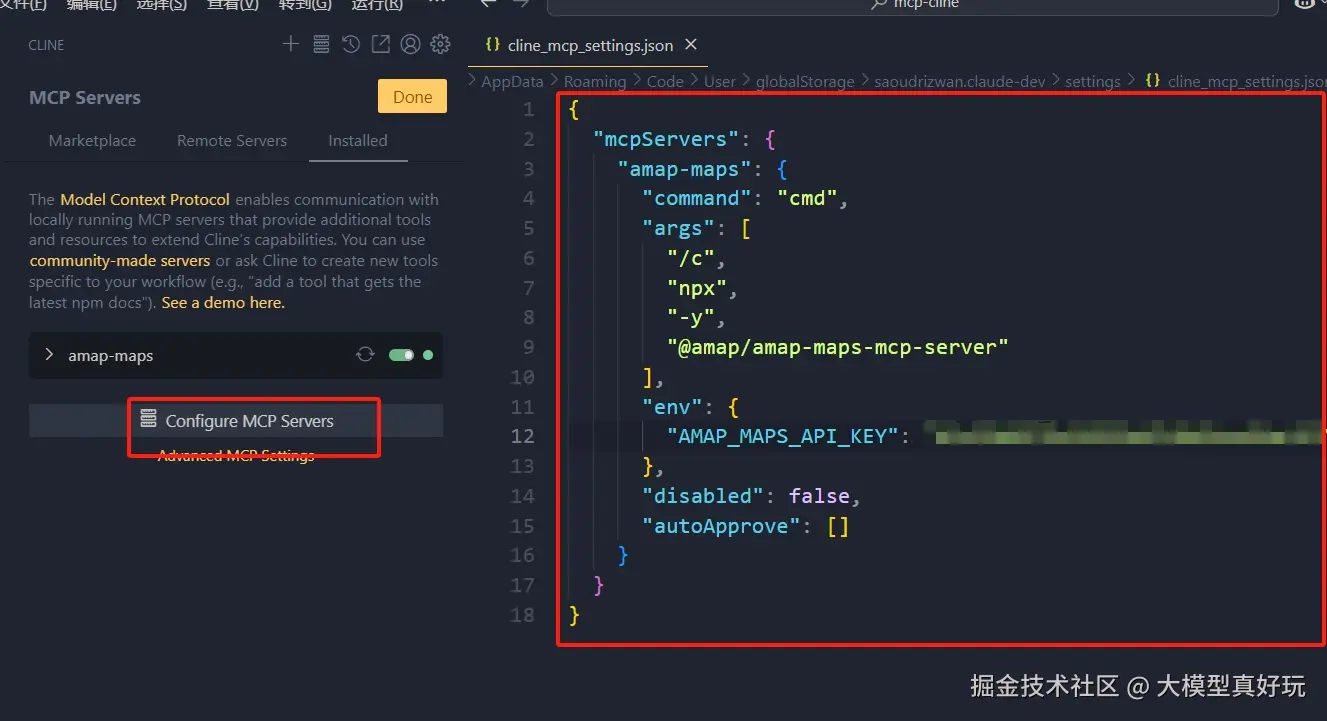Click line number 12 in the gutter
The width and height of the screenshot is (1327, 721).
[523, 436]
